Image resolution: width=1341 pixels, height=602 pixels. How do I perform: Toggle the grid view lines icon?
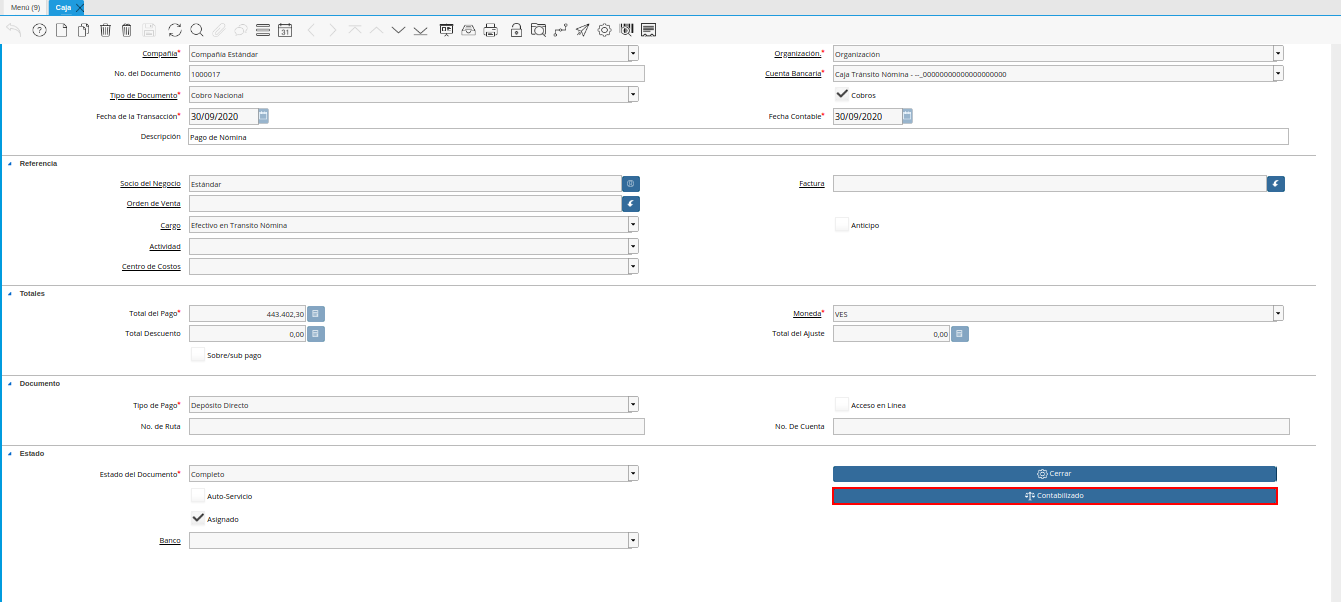(262, 30)
